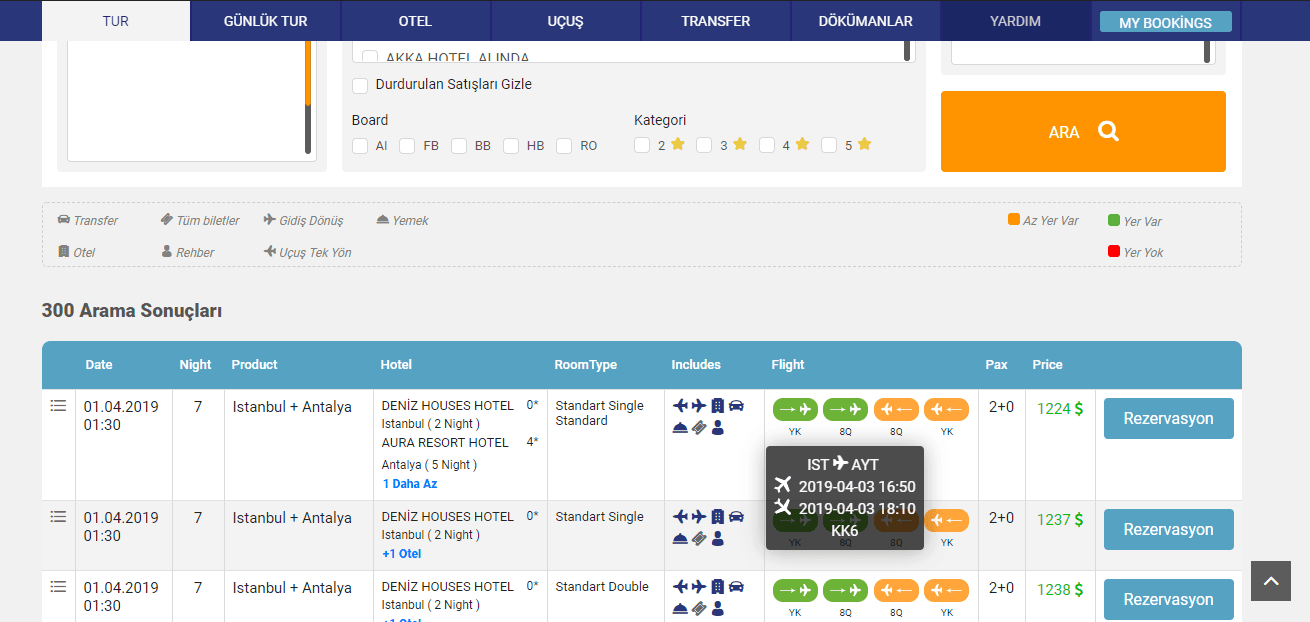The image size is (1310, 622).
Task: Expand hotels via '1 Daha Az' link
Action: point(409,484)
